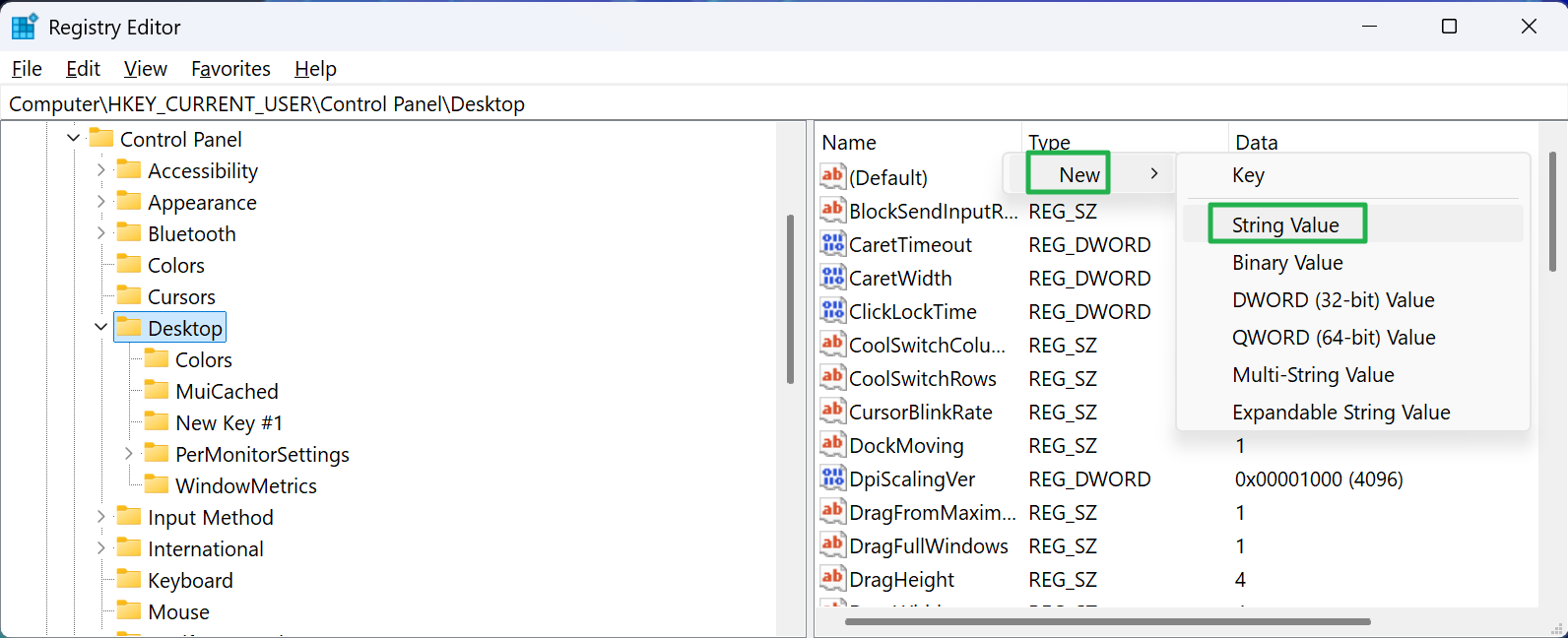Click the Registry Editor app icon in title bar
Viewport: 1568px width, 638px height.
tap(25, 27)
